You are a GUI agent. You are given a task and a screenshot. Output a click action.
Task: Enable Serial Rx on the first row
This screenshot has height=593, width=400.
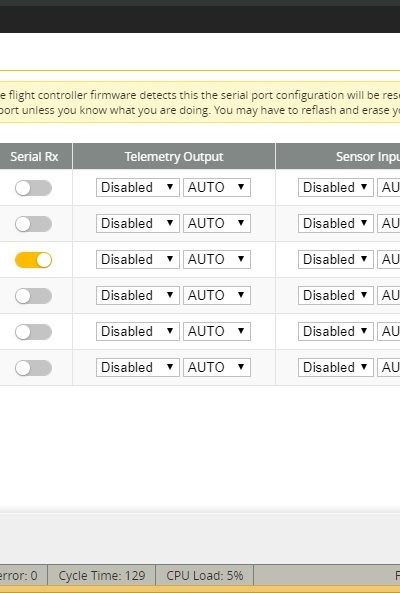(33, 188)
